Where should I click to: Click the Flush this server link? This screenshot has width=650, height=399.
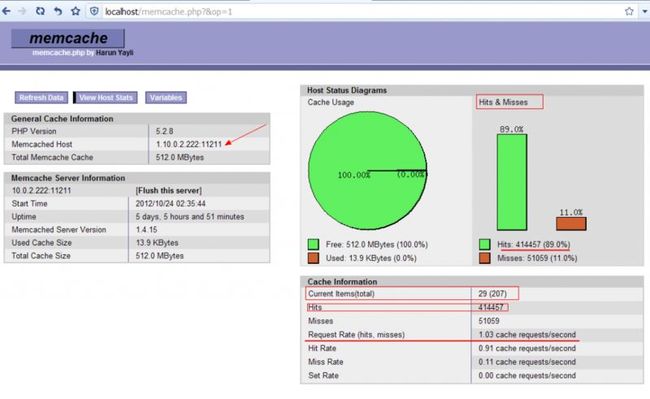(169, 191)
